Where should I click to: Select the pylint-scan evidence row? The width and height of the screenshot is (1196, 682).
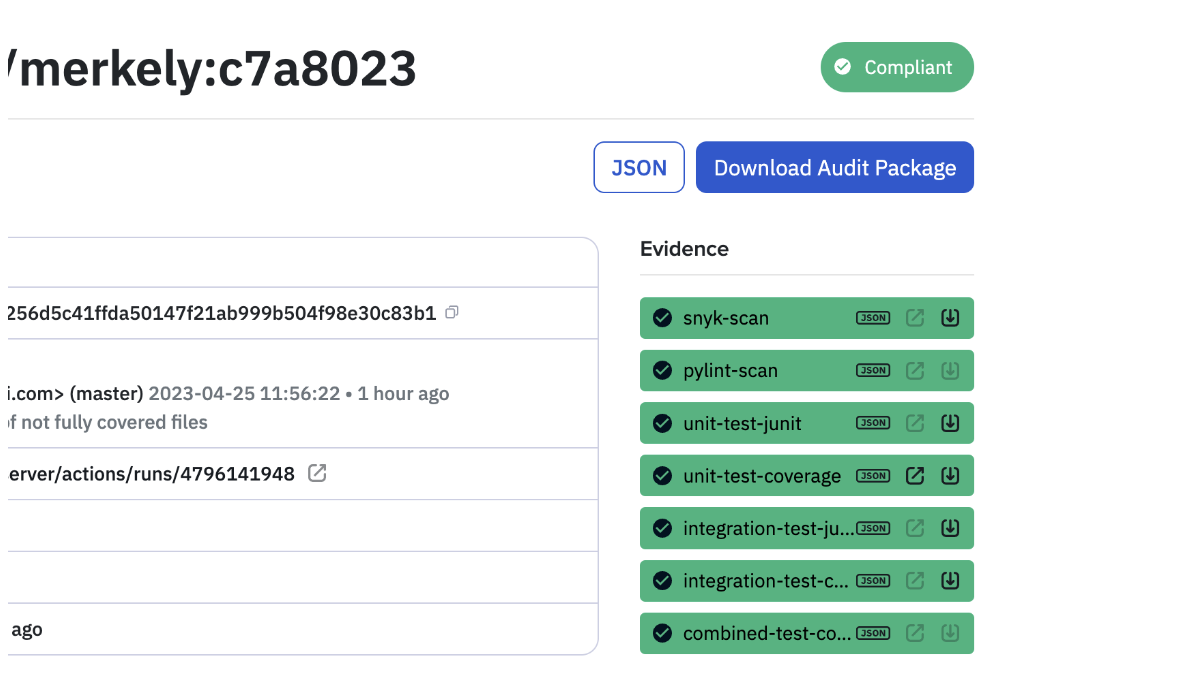[x=807, y=371]
